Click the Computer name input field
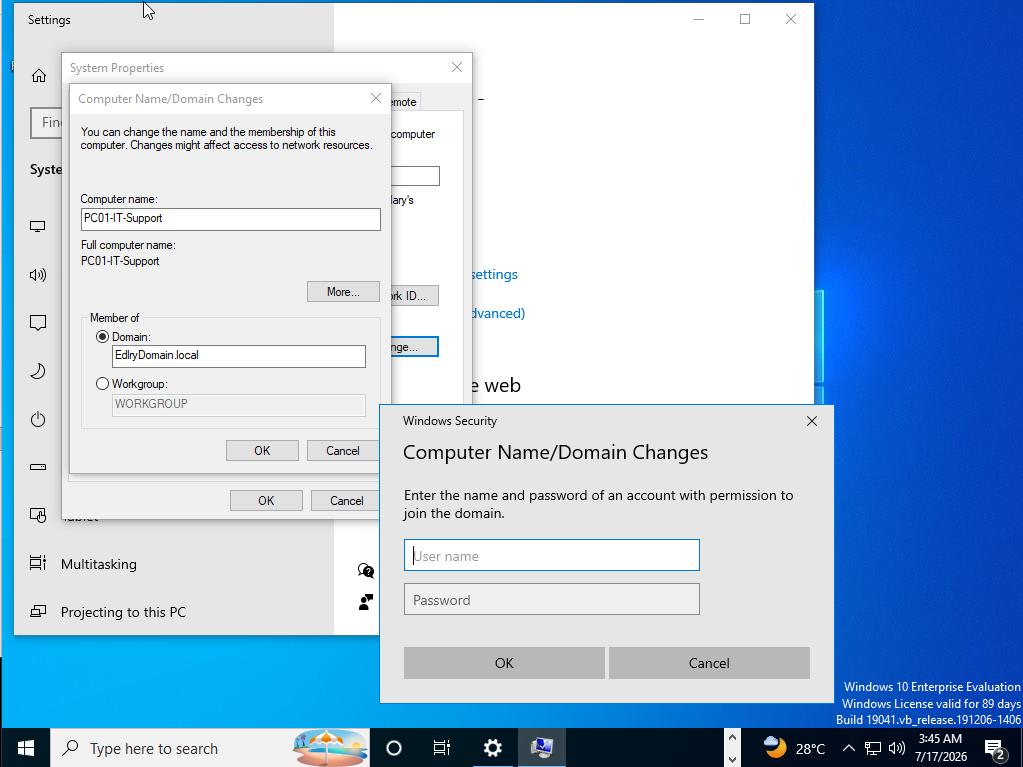The image size is (1023, 767). pos(231,218)
